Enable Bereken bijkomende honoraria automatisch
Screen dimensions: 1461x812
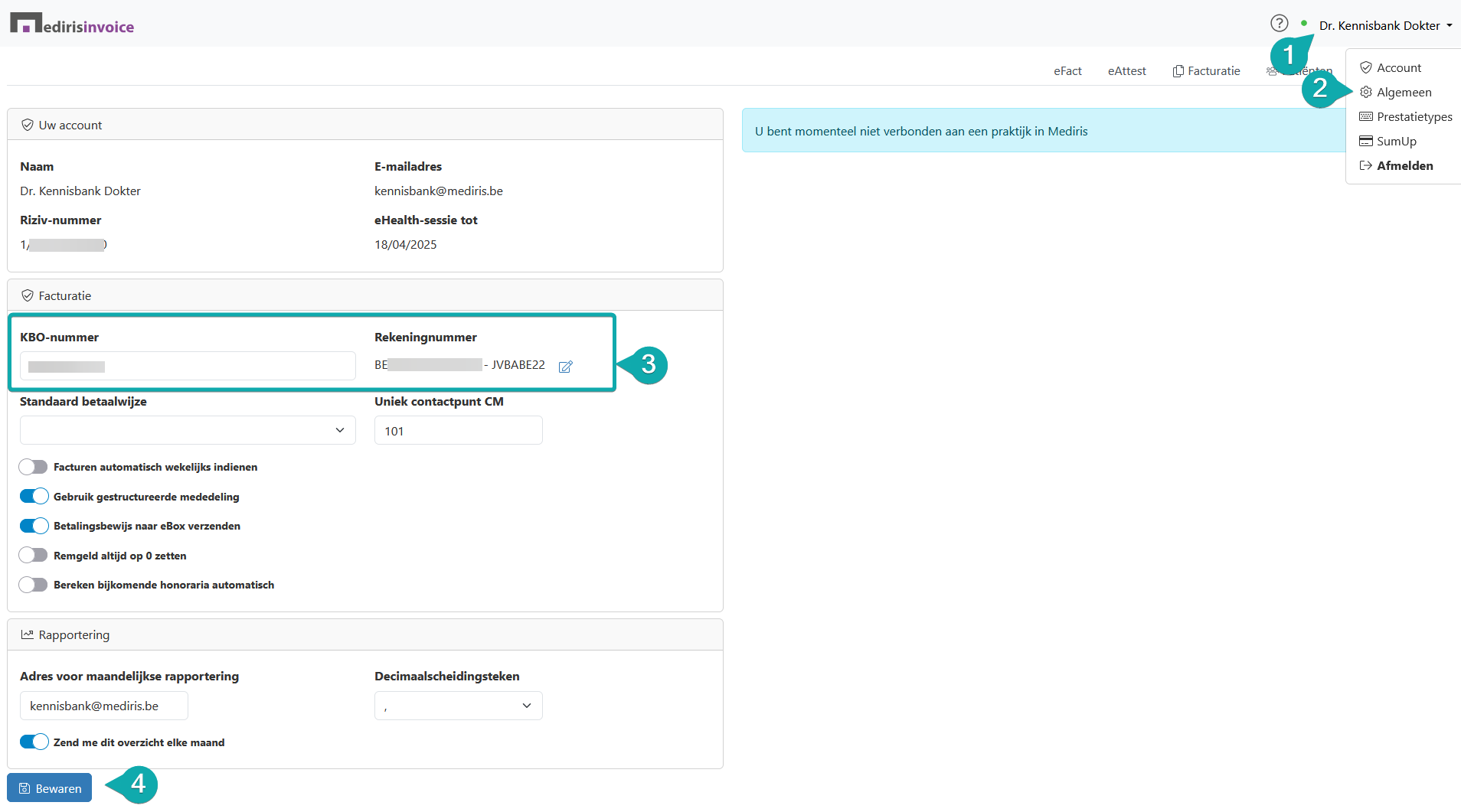coord(34,585)
